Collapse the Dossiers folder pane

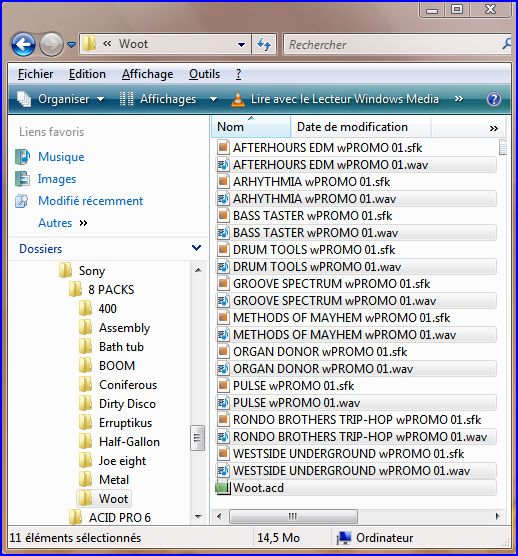coord(196,248)
